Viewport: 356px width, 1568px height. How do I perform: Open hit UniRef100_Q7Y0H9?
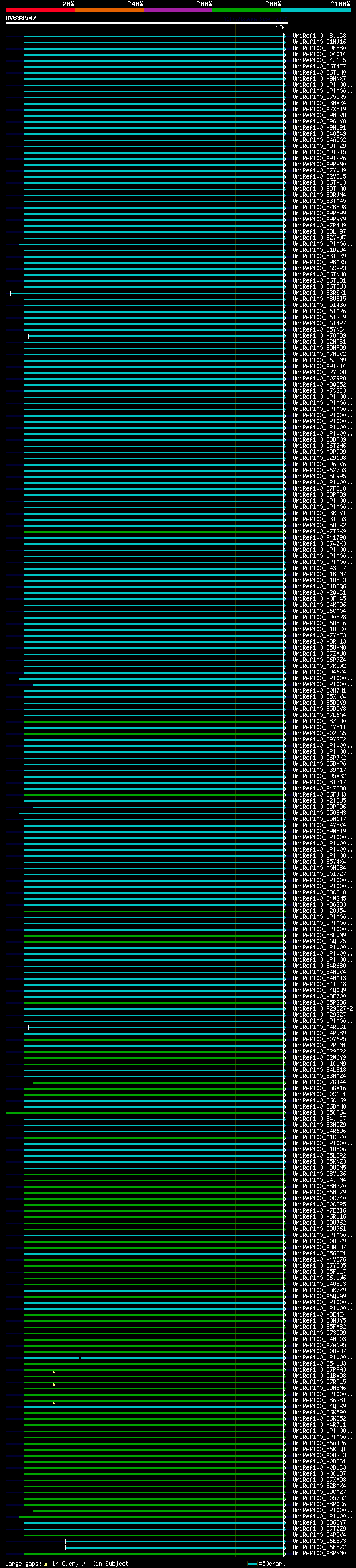pos(319,170)
